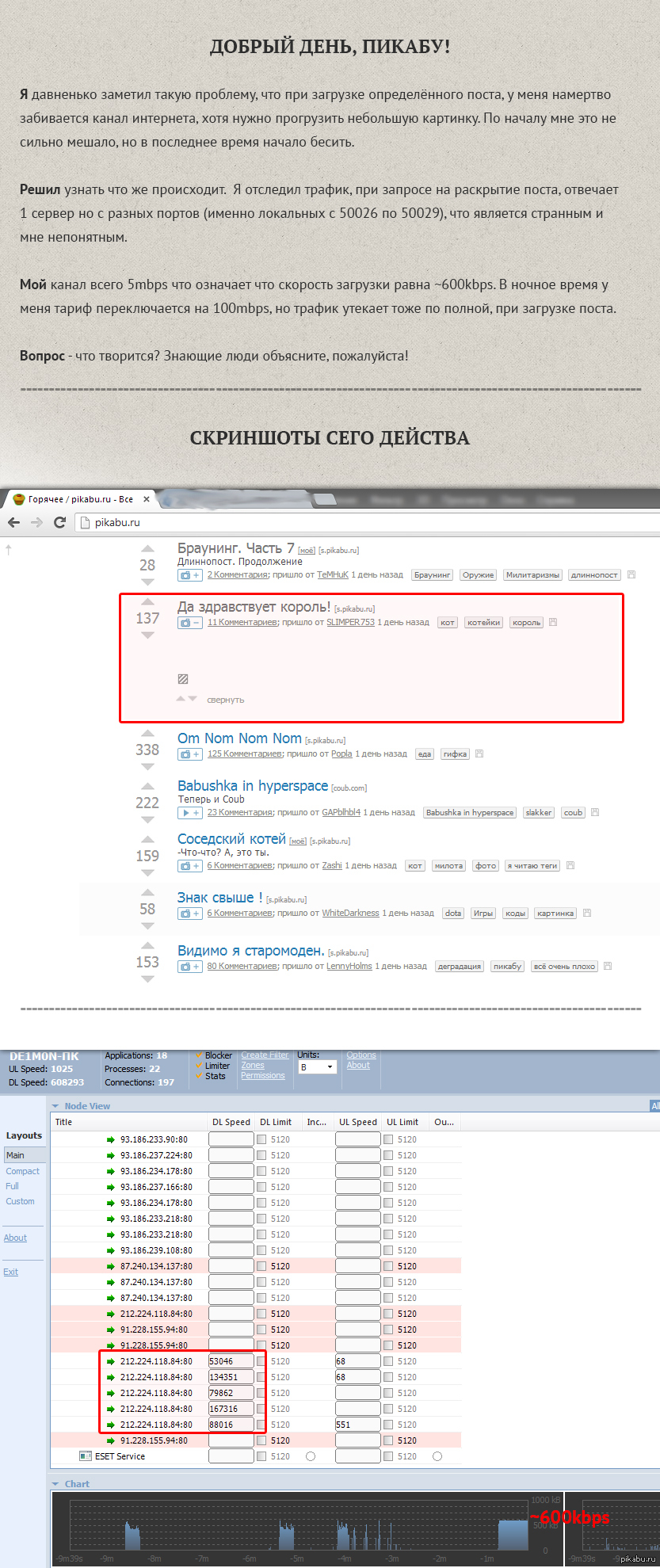The height and width of the screenshot is (1568, 660).
Task: Click the 'Create Filter' link
Action: click(x=265, y=1055)
